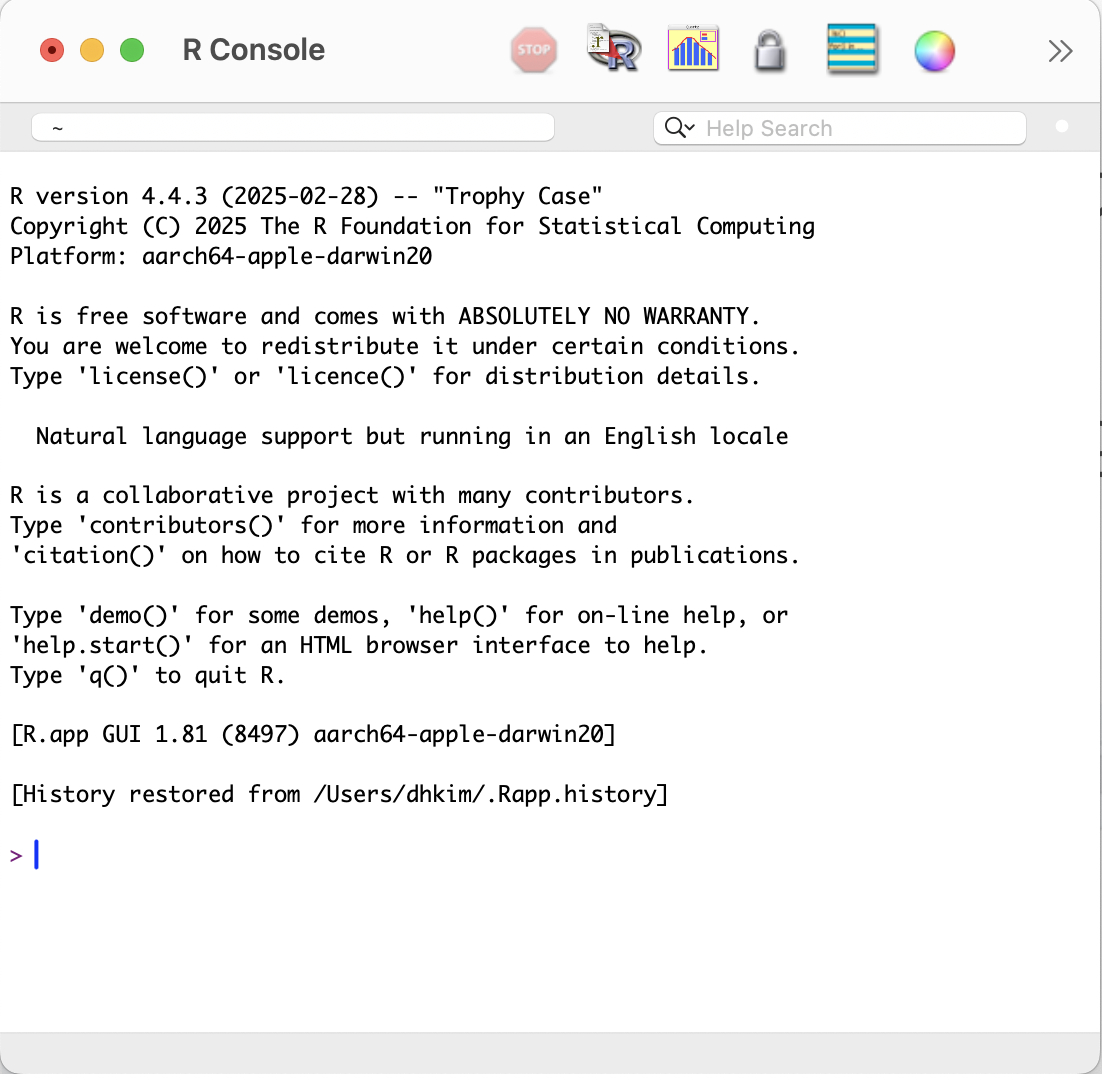Click the 'ABSOLUTELY NO WARRANTY' line

point(385,316)
